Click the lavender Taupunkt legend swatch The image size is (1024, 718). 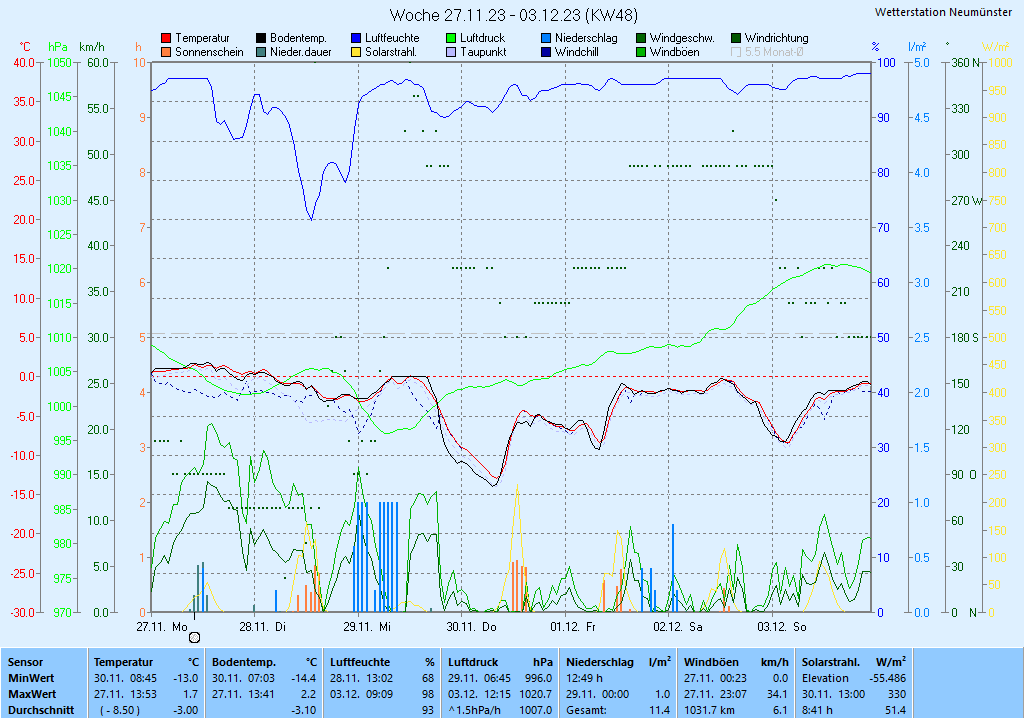[451, 52]
